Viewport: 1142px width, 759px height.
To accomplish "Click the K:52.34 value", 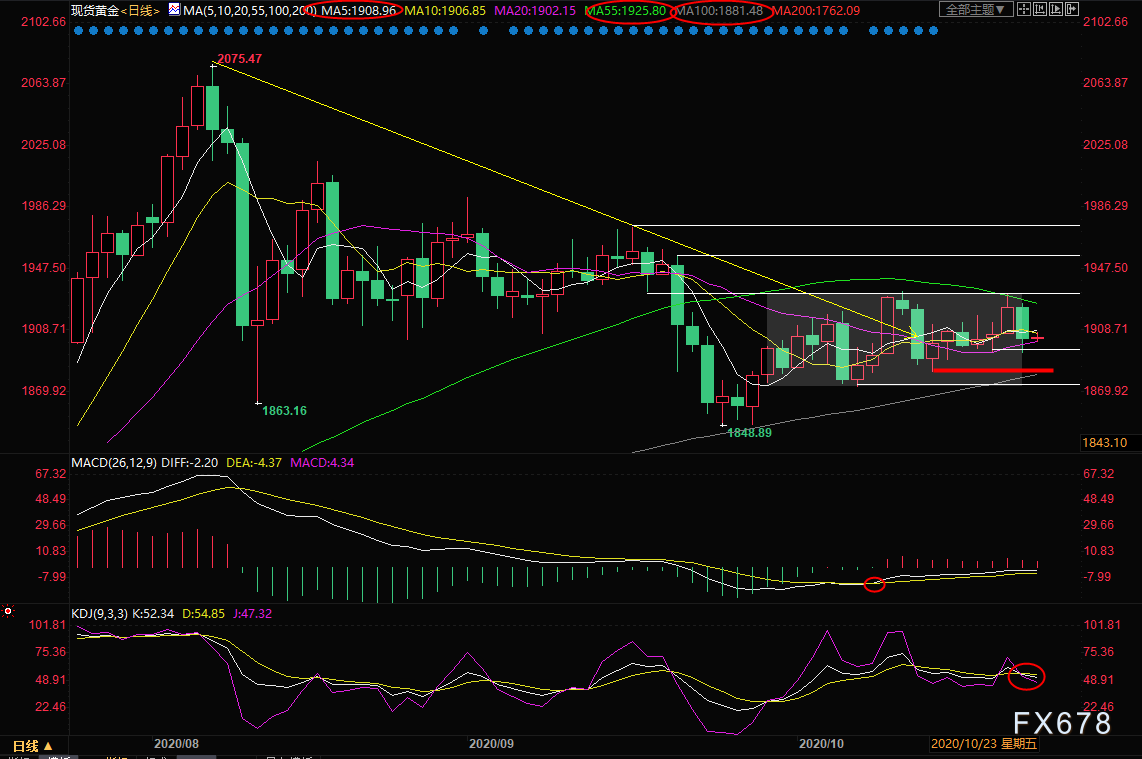I will pos(153,614).
